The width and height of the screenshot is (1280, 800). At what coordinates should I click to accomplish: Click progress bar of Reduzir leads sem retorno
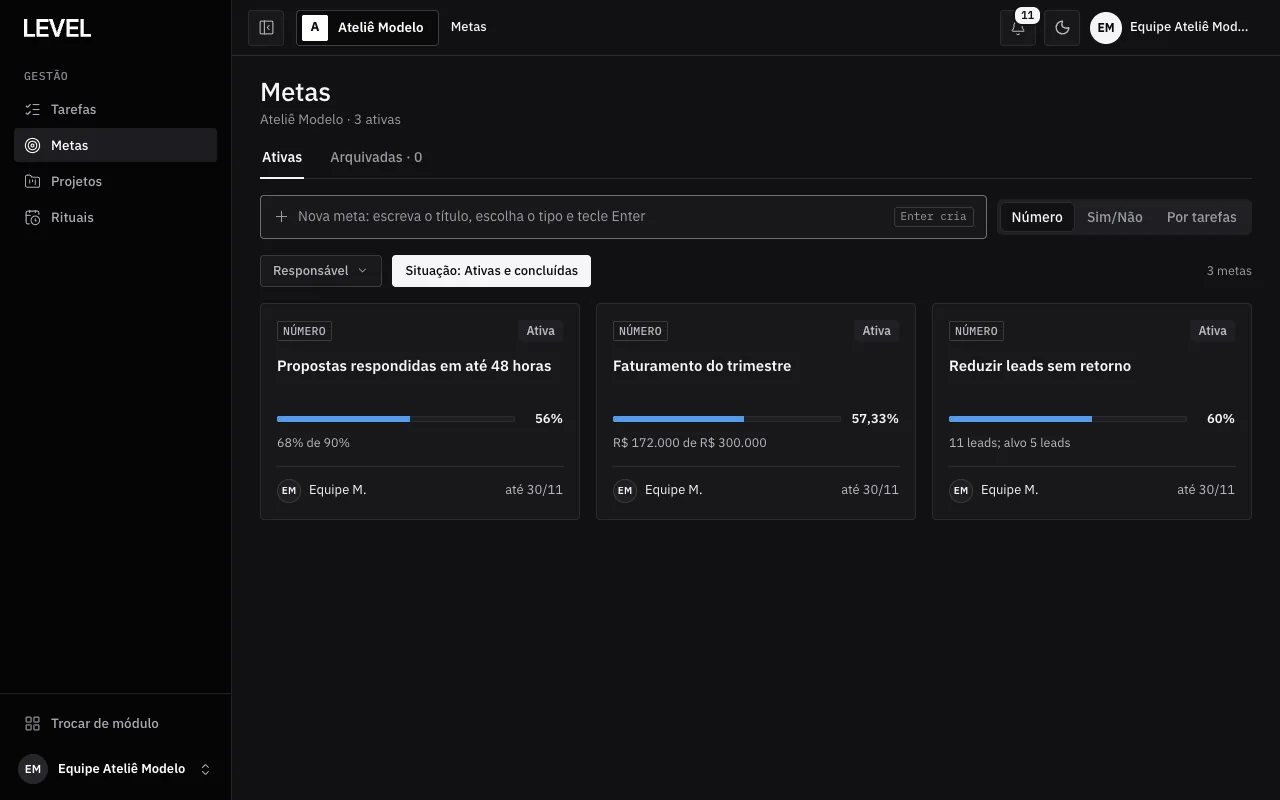[x=1067, y=419]
